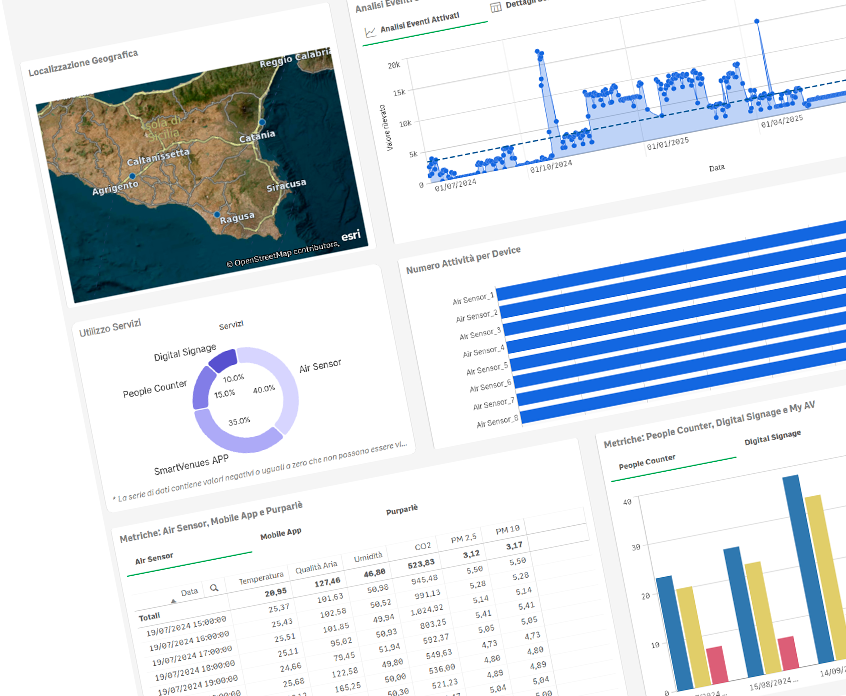
Task: Click the Air Sensor_1 bar
Action: (671, 260)
